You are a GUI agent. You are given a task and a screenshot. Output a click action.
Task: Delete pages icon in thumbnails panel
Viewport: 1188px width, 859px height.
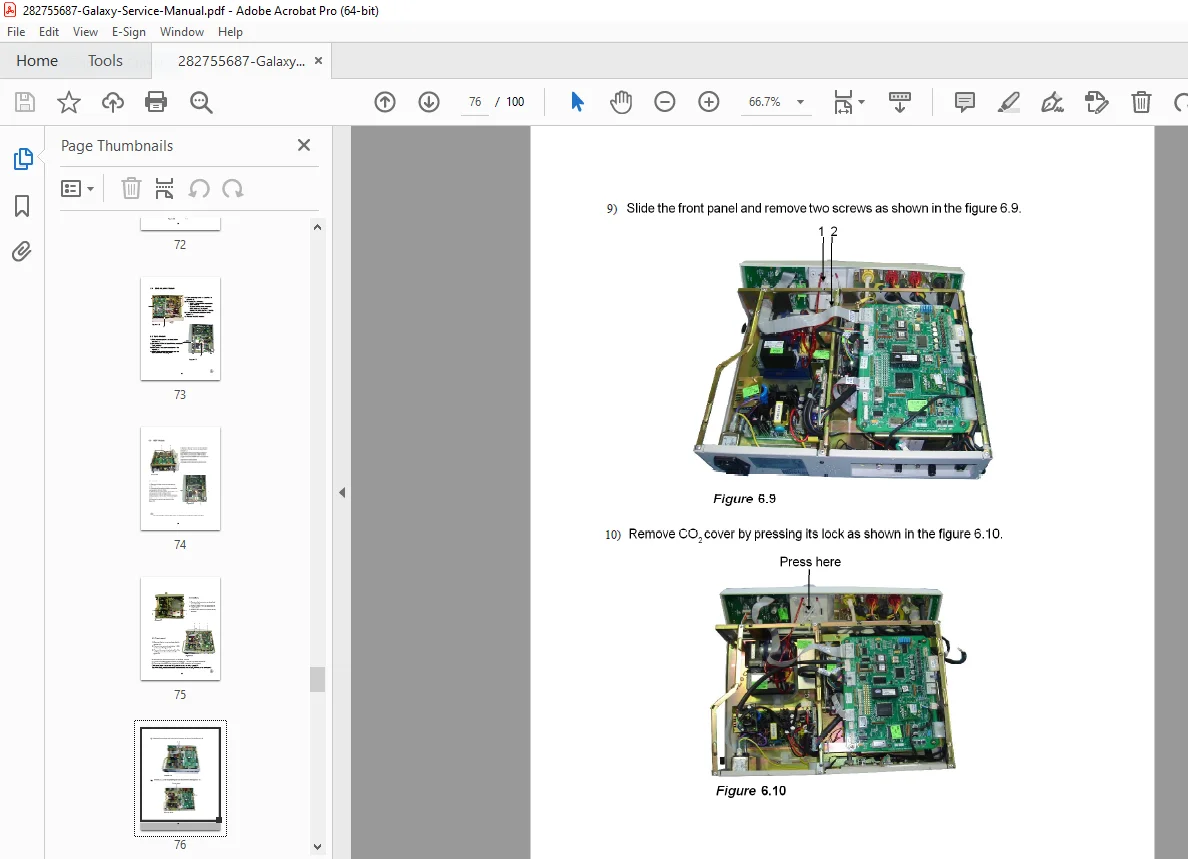[131, 188]
